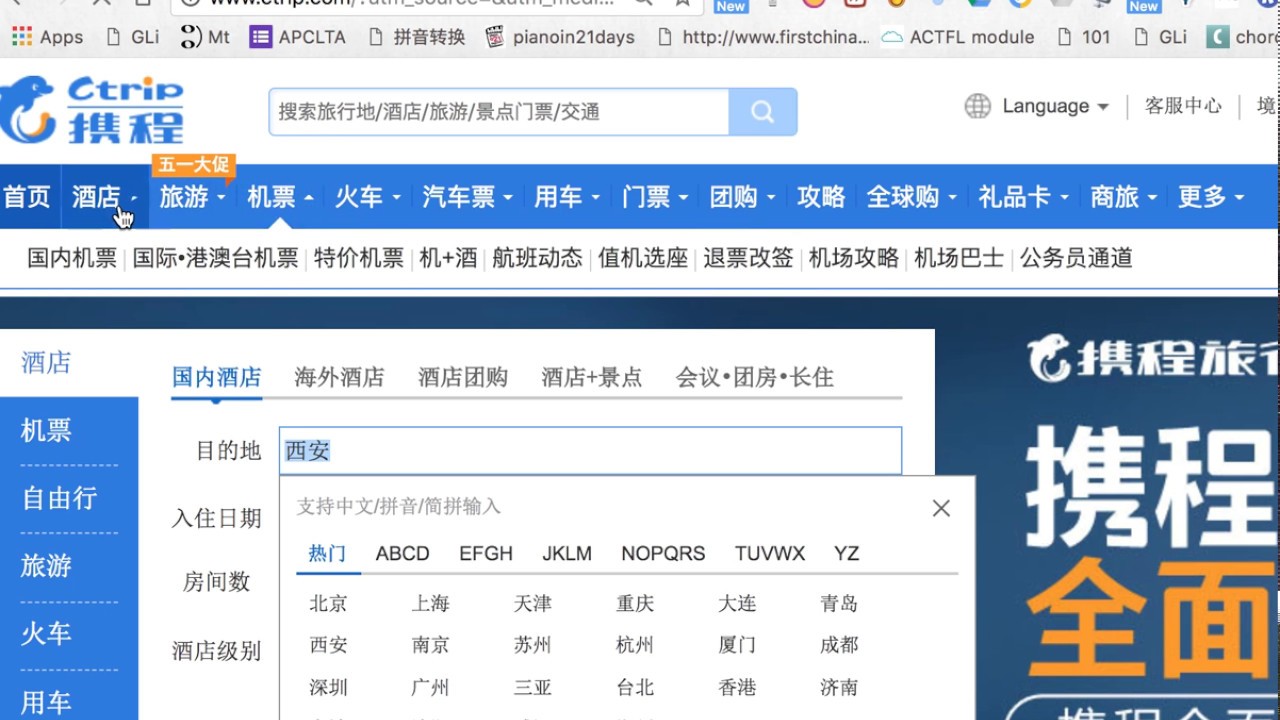The width and height of the screenshot is (1280, 720).
Task: Choose 上海 from the city list
Action: point(431,603)
